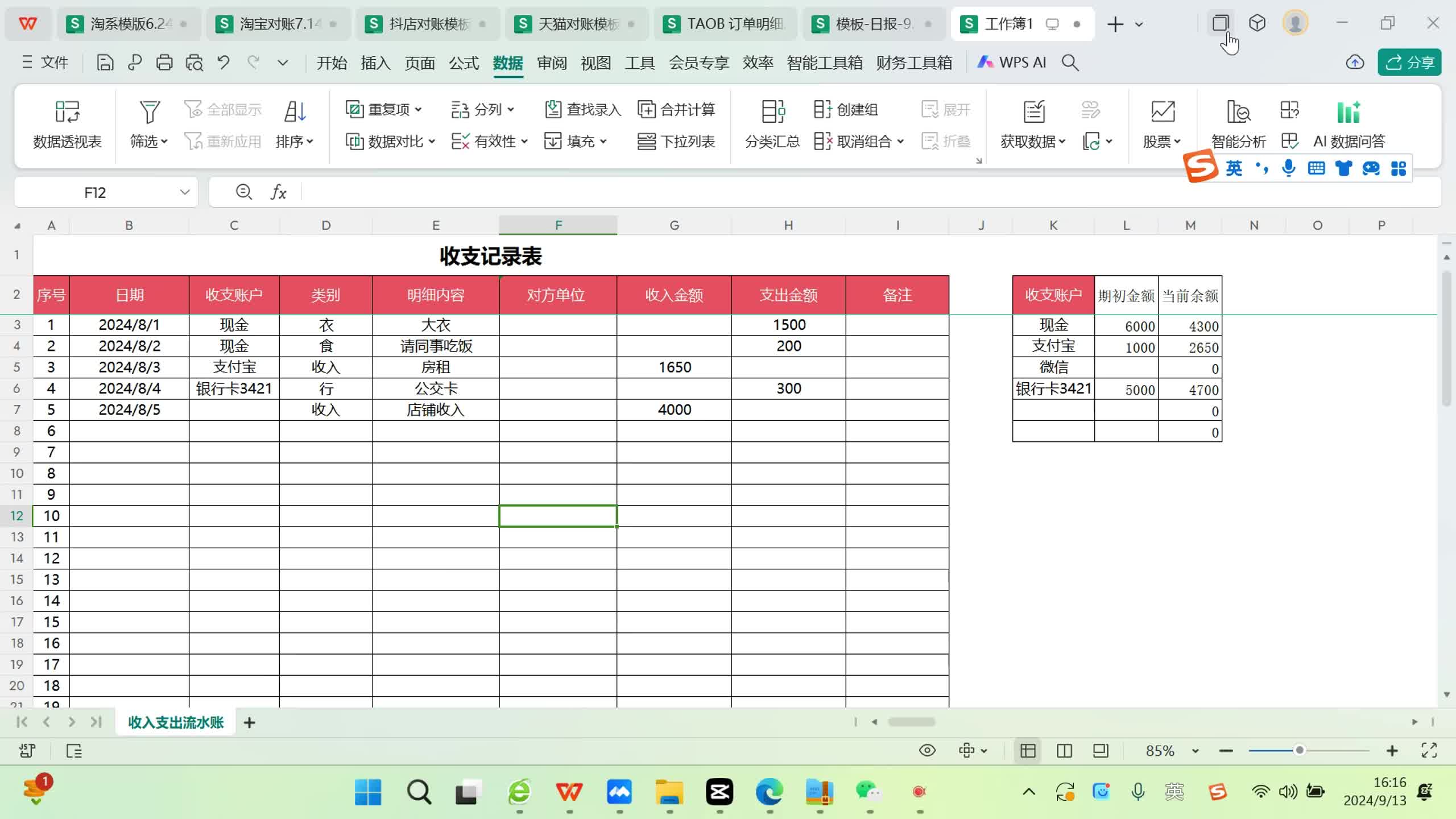The image size is (1456, 819).
Task: Open the Pivot Table (数据透视表) tool
Action: 67,125
